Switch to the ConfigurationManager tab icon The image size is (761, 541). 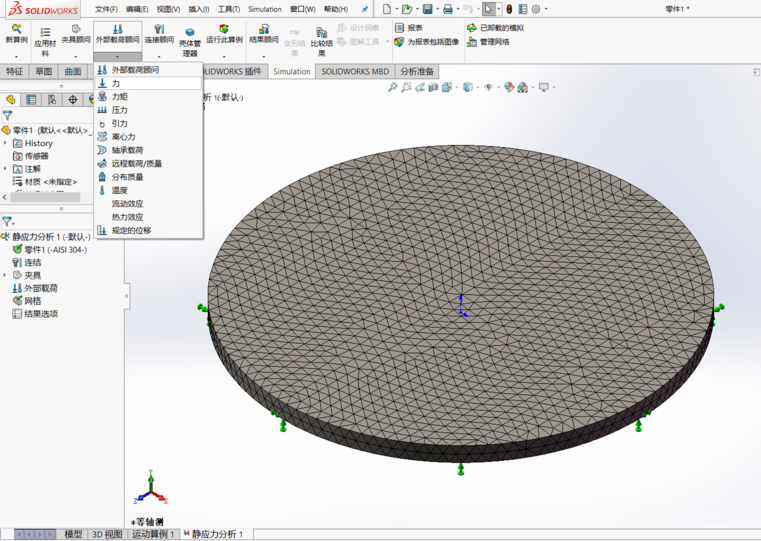[52, 100]
